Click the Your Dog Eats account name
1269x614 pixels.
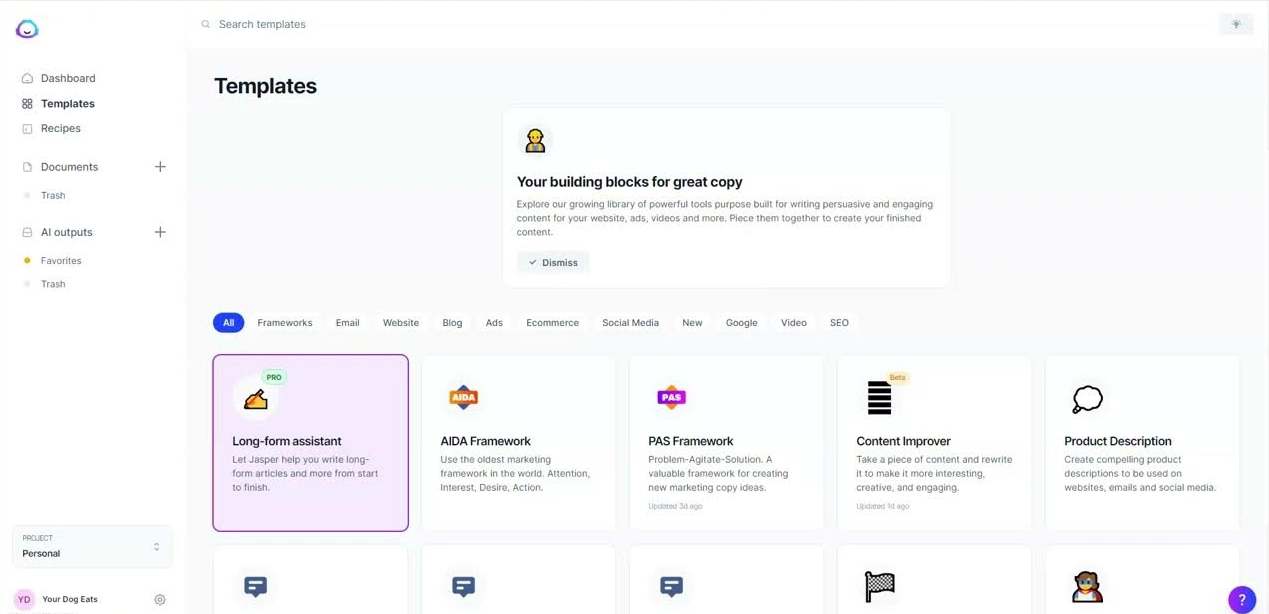pos(70,600)
